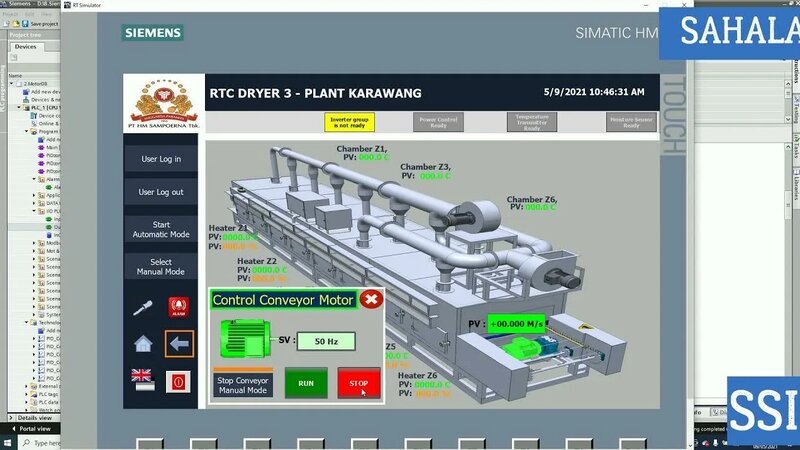
Task: Expand the PLC data types folder
Action: pyautogui.click(x=27, y=402)
